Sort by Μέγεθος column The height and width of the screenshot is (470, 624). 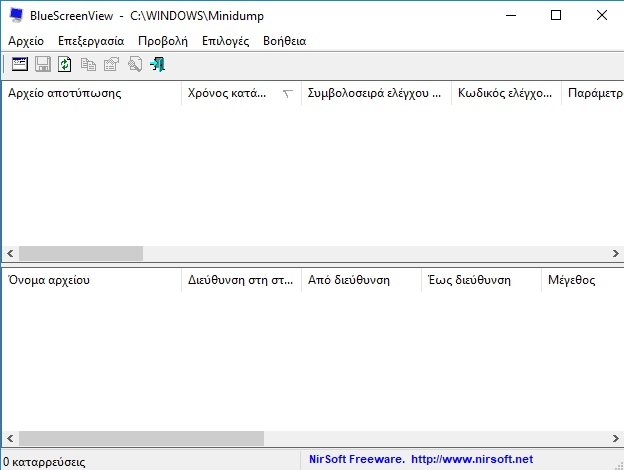(583, 280)
